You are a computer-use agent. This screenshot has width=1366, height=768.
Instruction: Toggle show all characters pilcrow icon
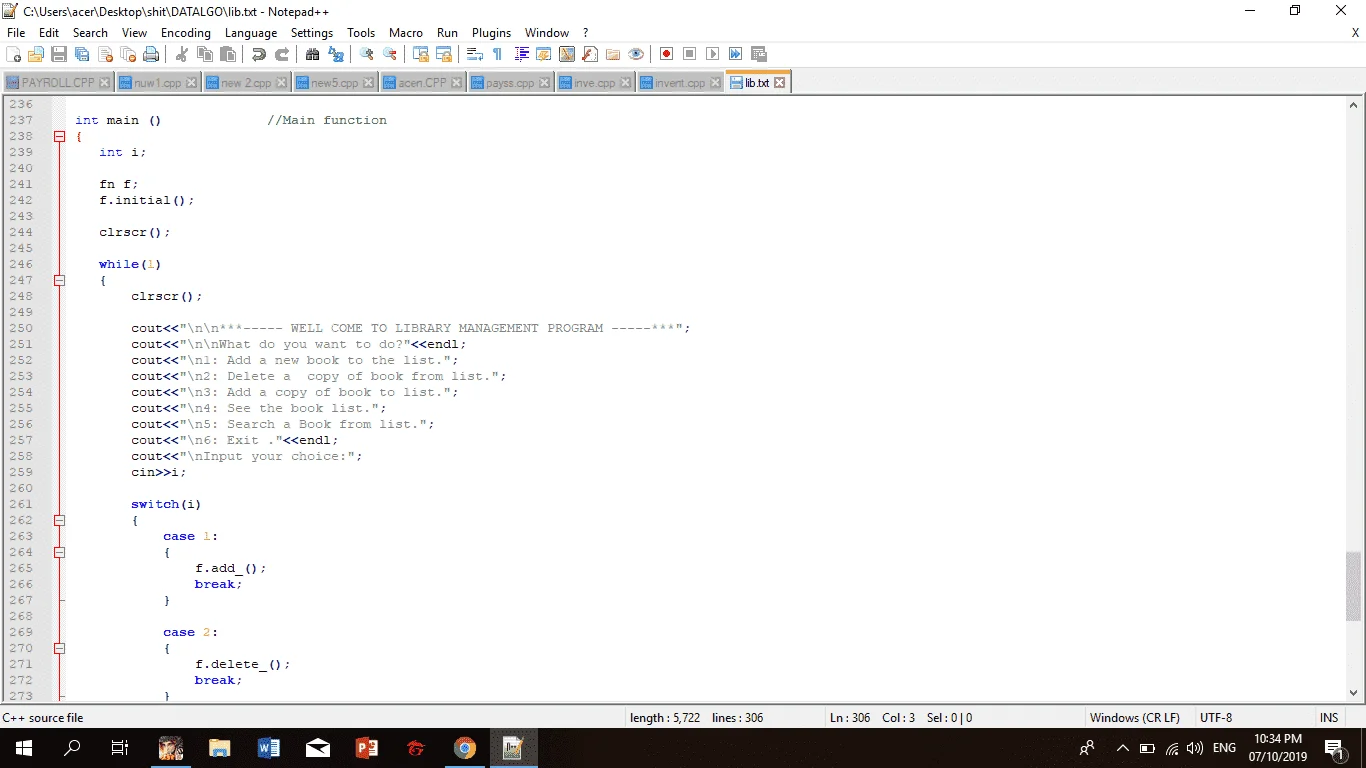[x=497, y=54]
